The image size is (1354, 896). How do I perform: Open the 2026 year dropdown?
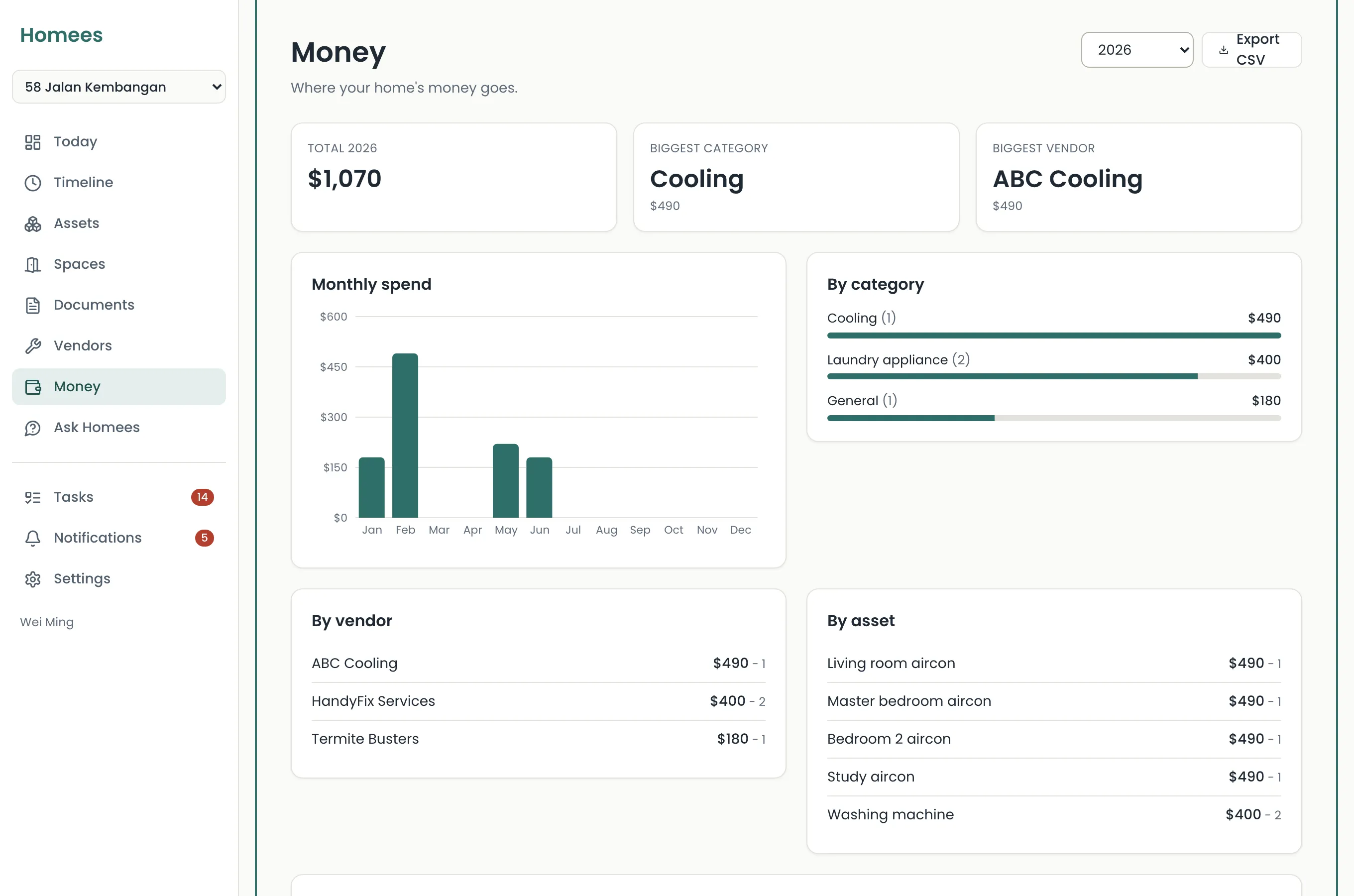pyautogui.click(x=1137, y=50)
